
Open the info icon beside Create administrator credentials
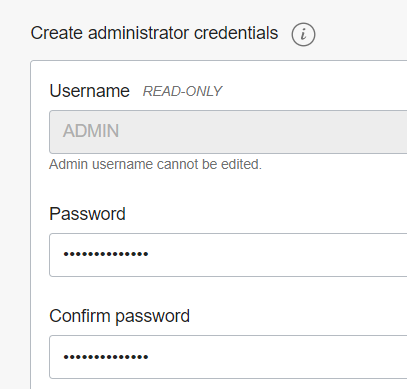point(303,34)
